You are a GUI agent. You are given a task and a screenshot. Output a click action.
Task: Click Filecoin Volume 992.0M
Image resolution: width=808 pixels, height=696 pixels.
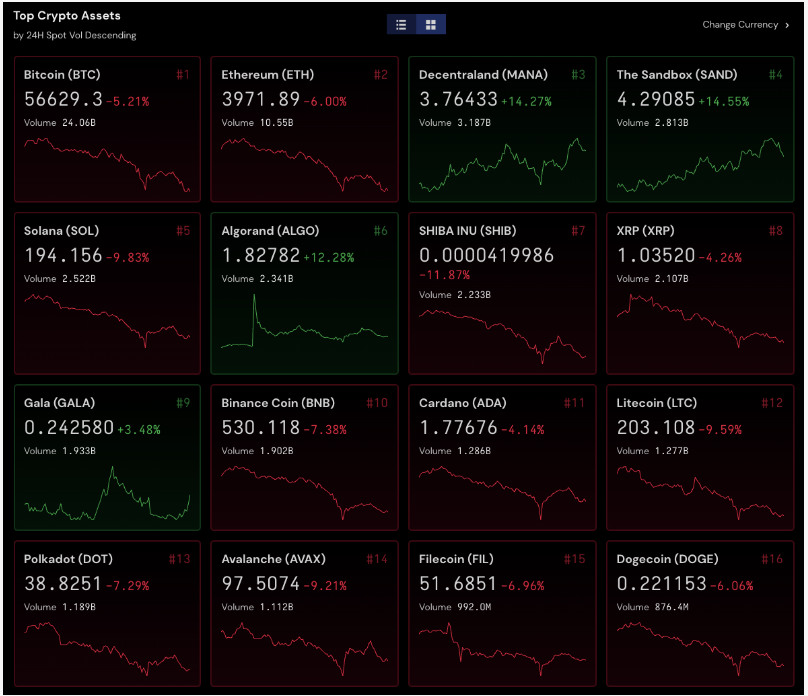455,607
